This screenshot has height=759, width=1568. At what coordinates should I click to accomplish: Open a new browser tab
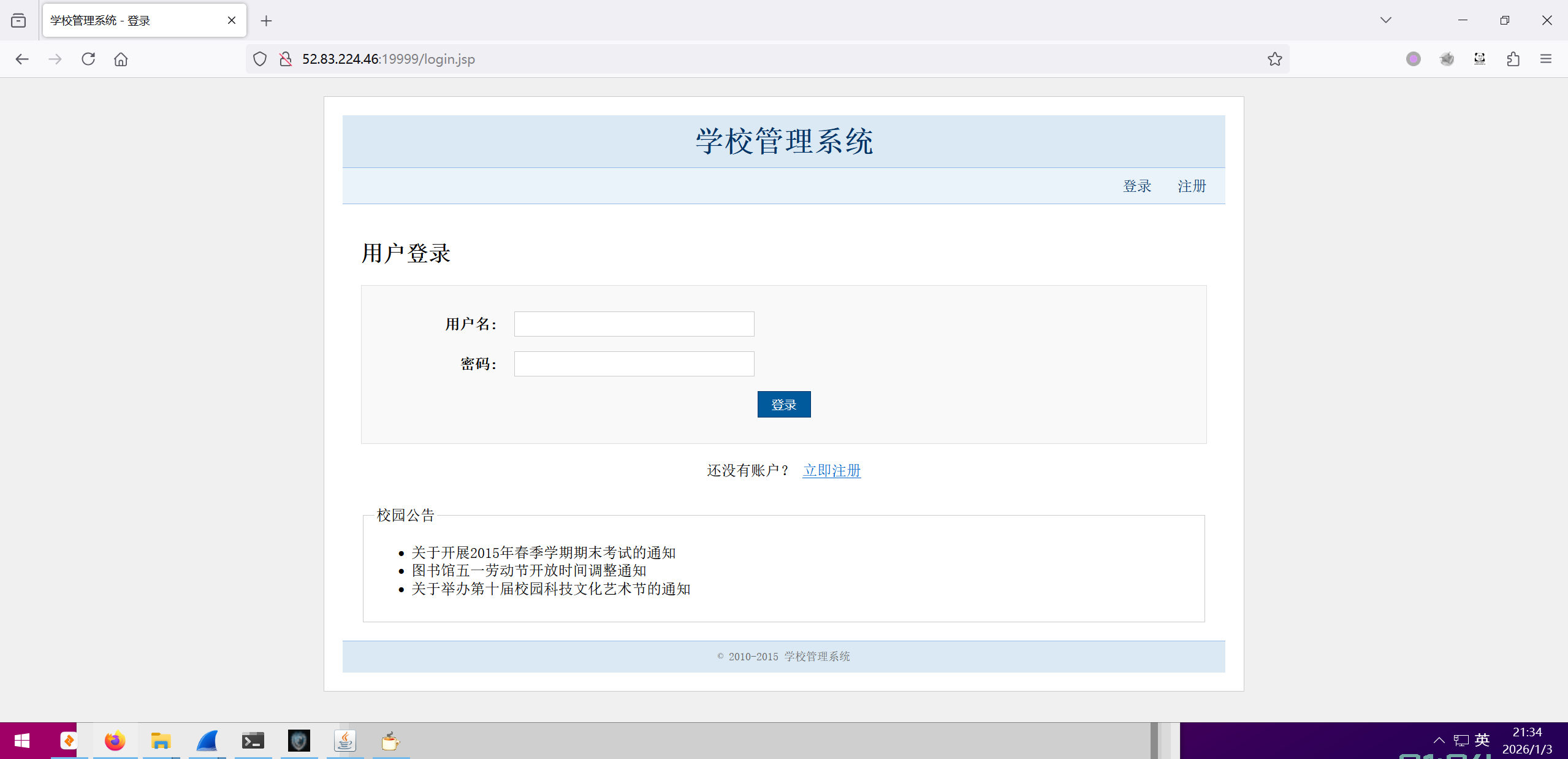point(266,21)
